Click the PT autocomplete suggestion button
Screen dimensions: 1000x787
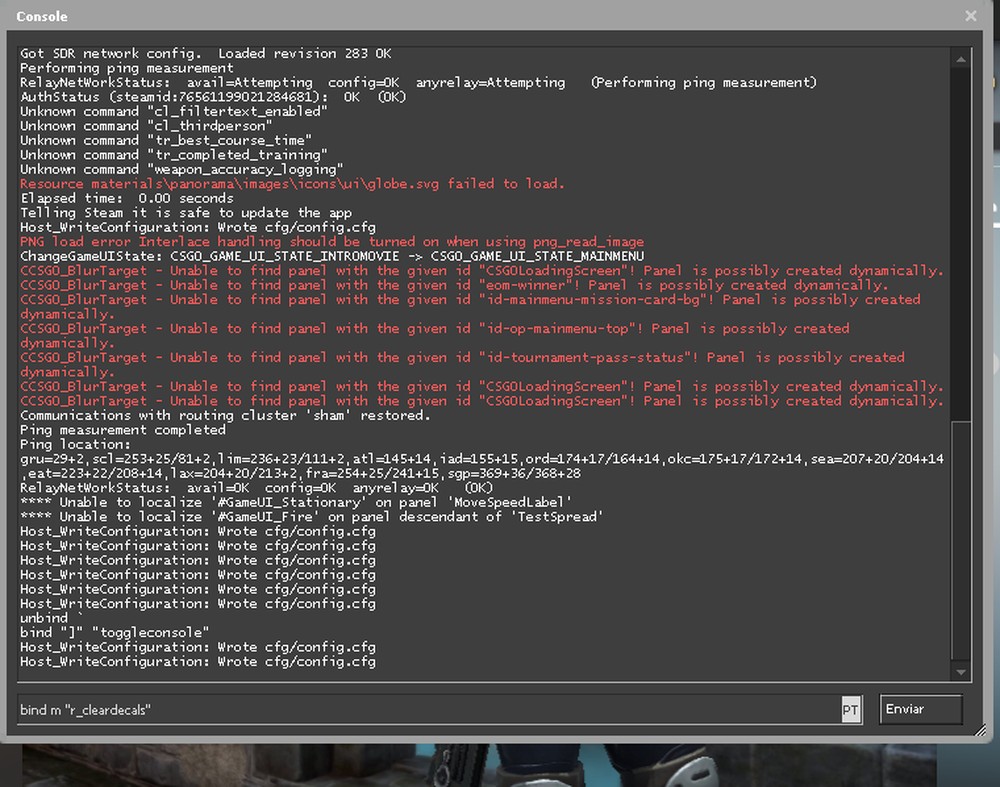(x=851, y=709)
